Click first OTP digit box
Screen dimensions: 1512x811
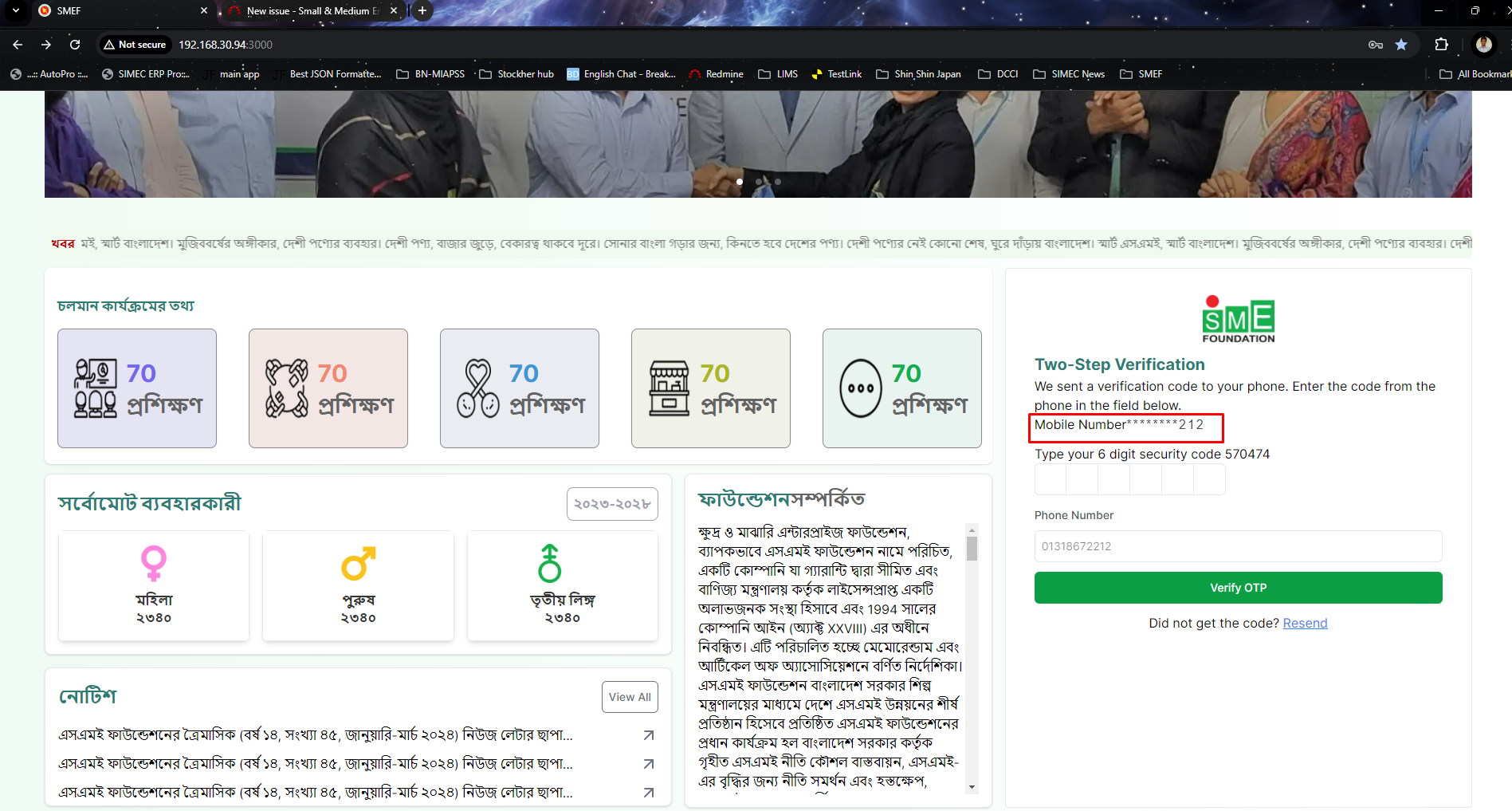pos(1051,480)
